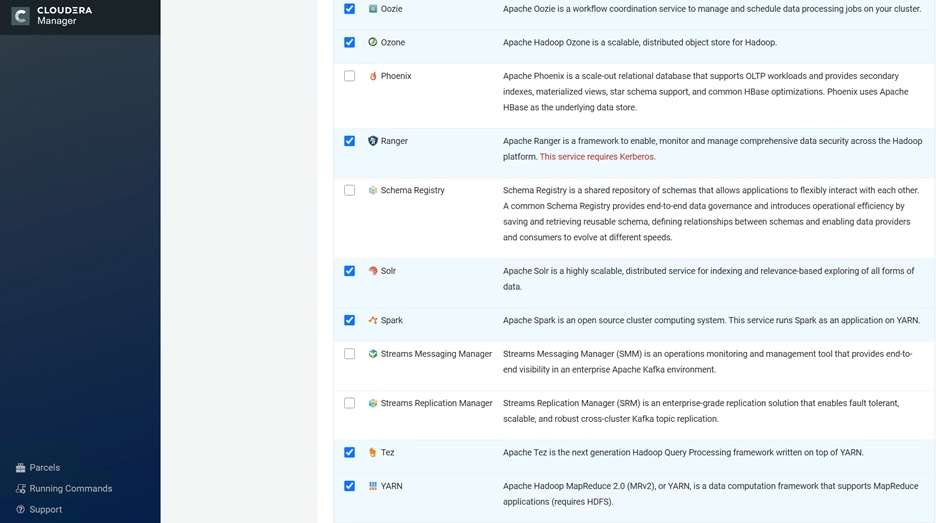Click the Apache Oozie description text
The image size is (936, 523).
coord(712,9)
